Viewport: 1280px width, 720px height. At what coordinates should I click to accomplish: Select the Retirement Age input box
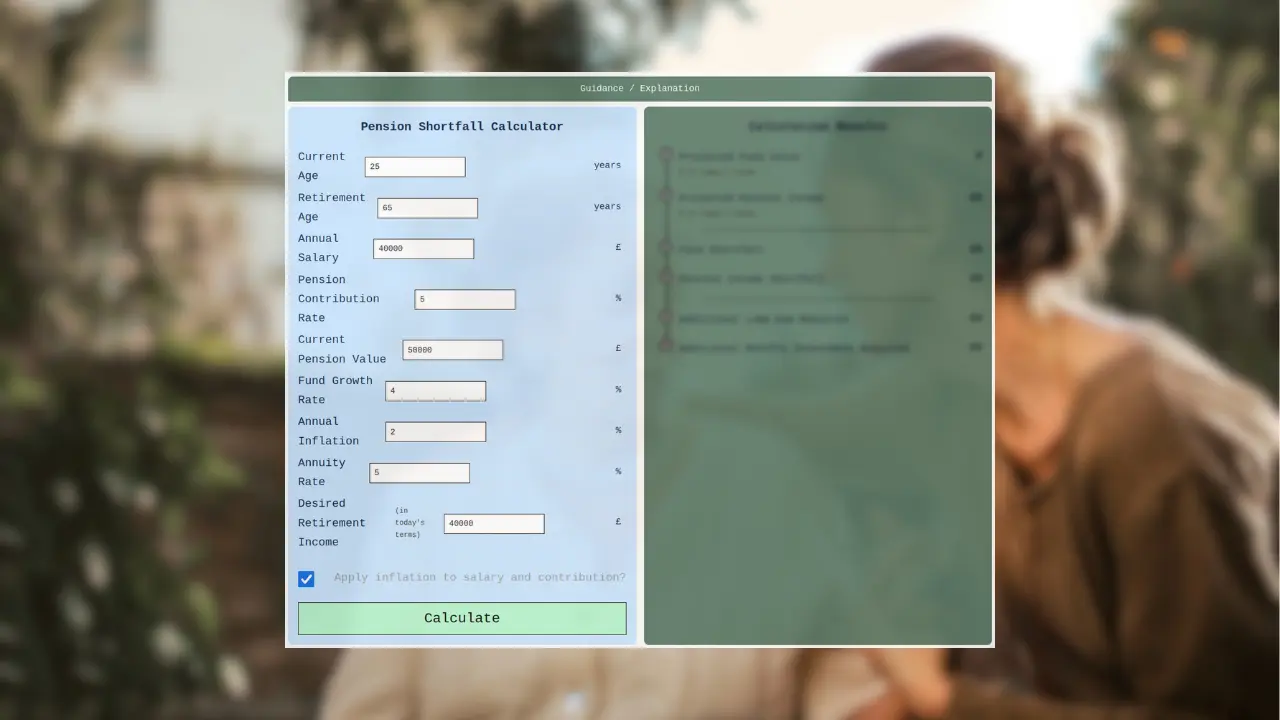427,208
